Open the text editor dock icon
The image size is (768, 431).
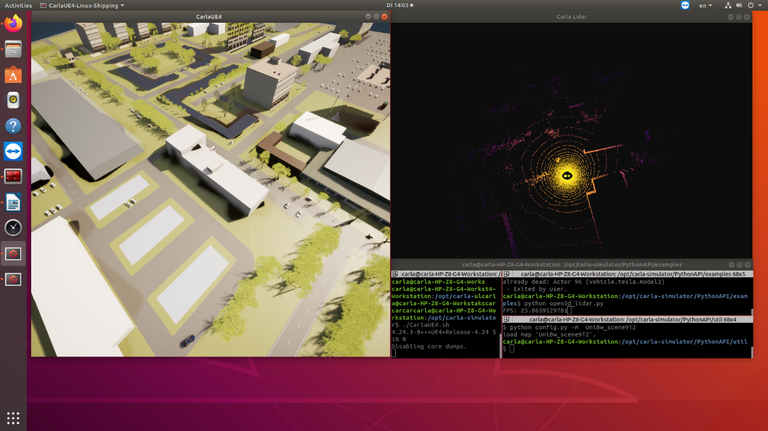point(13,203)
